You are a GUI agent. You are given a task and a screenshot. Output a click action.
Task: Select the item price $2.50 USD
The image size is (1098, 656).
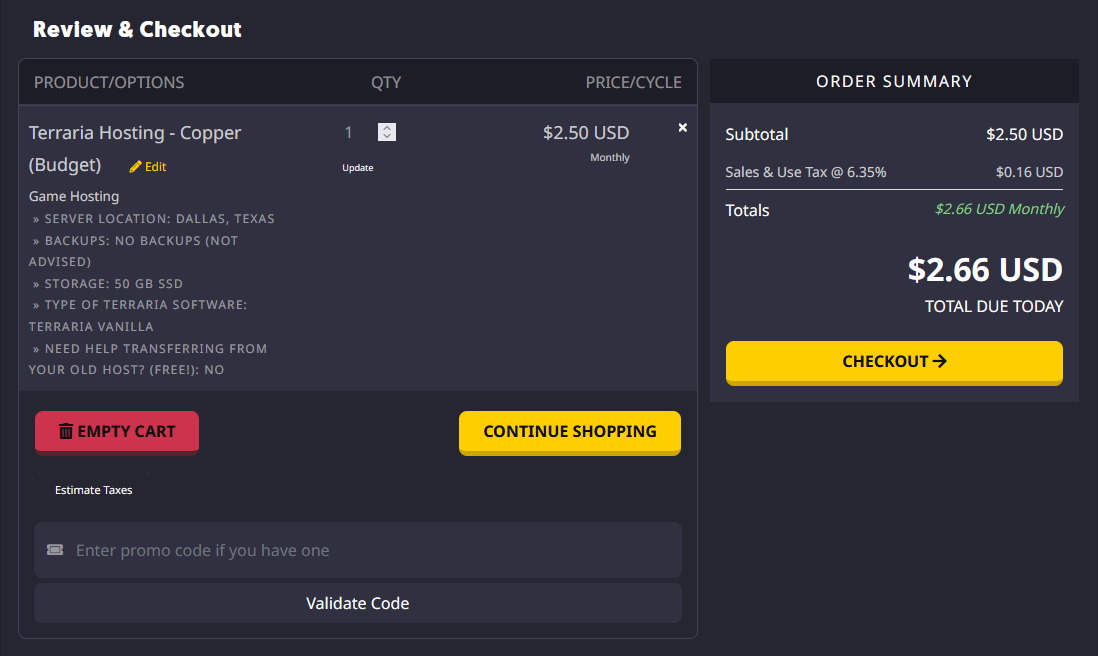(585, 133)
